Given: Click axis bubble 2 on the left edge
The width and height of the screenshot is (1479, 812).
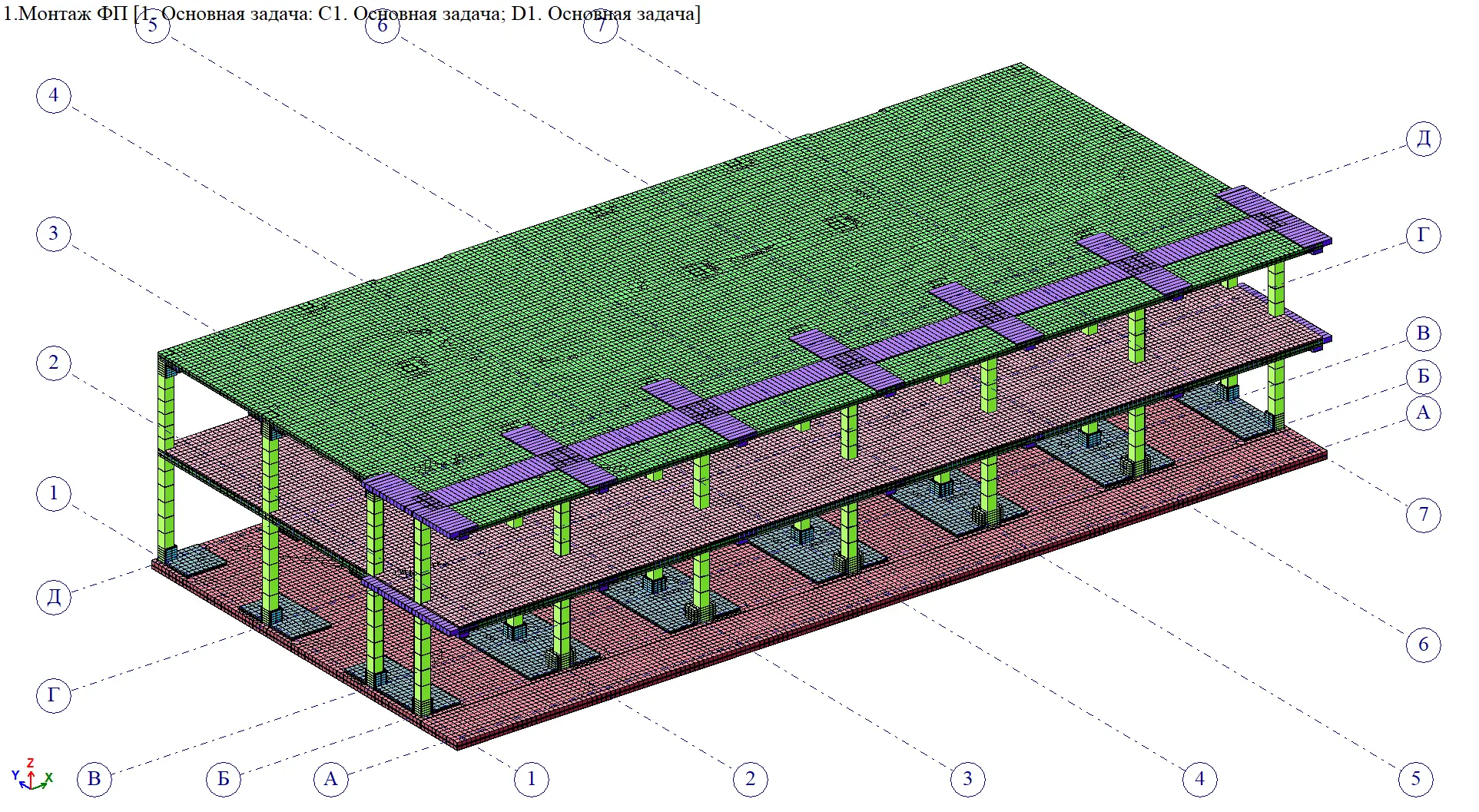Looking at the screenshot, I should [54, 363].
